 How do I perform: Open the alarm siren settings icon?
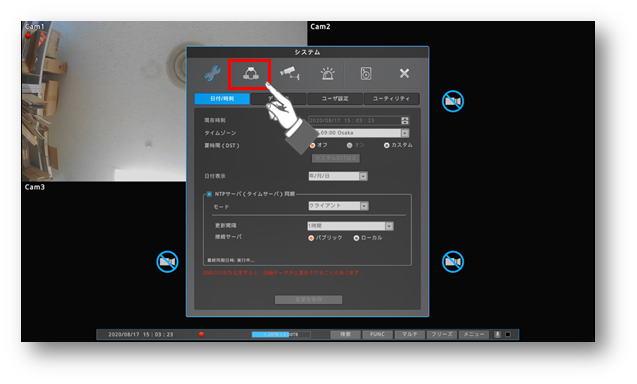coord(327,74)
